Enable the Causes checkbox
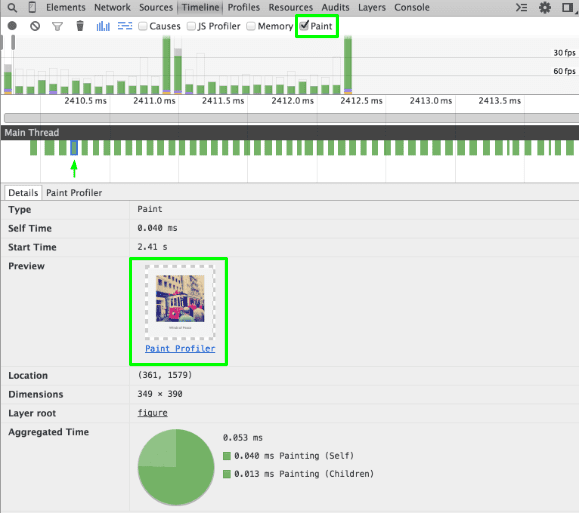Screen dimensions: 579x513 tap(143, 26)
